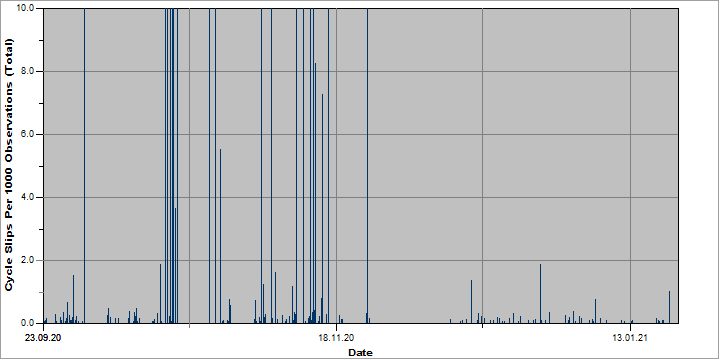Viewport: 720px width, 360px height.
Task: Select the first full-height bar after 23.09.20
Action: 84,166
